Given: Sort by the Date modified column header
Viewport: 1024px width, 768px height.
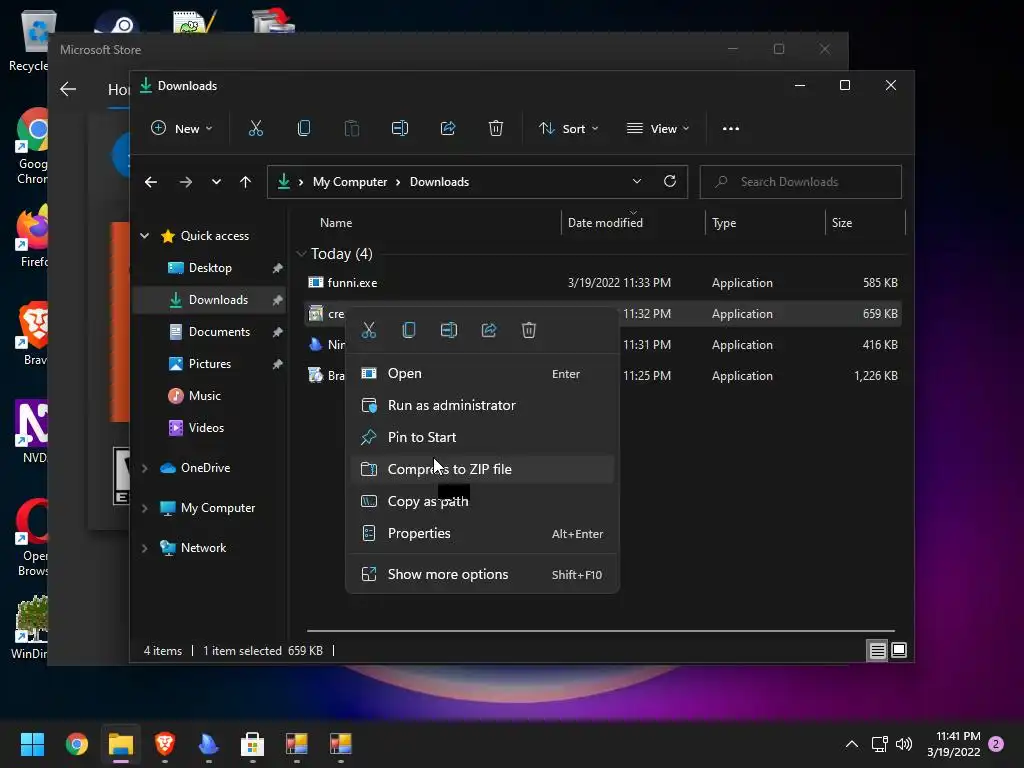Looking at the screenshot, I should pos(605,223).
